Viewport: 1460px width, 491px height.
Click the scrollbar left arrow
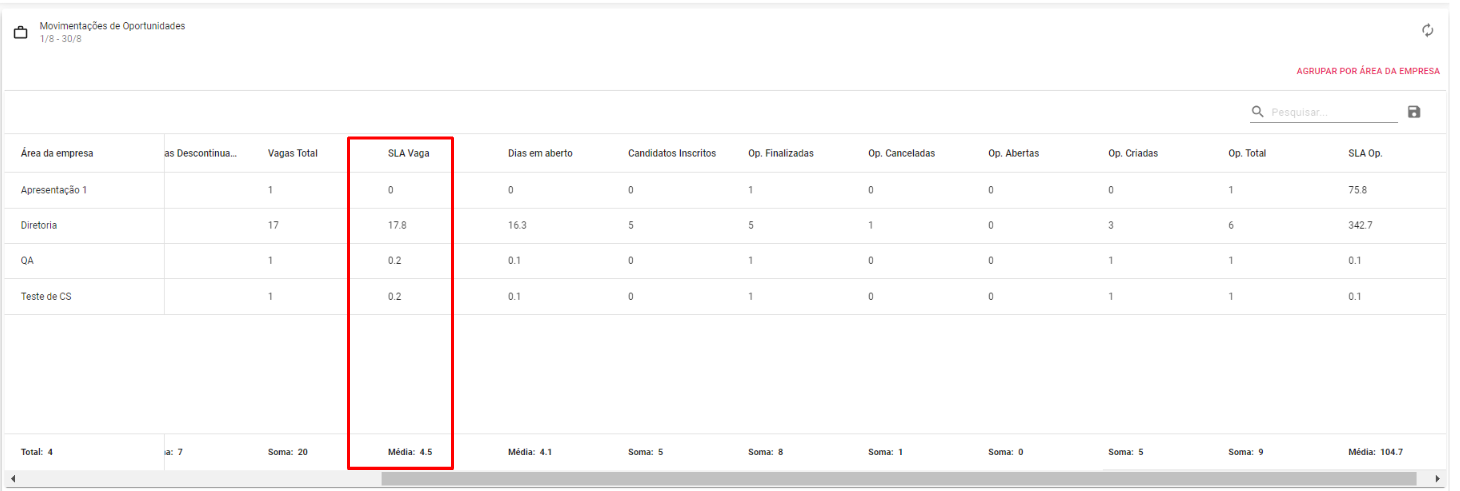tap(12, 479)
